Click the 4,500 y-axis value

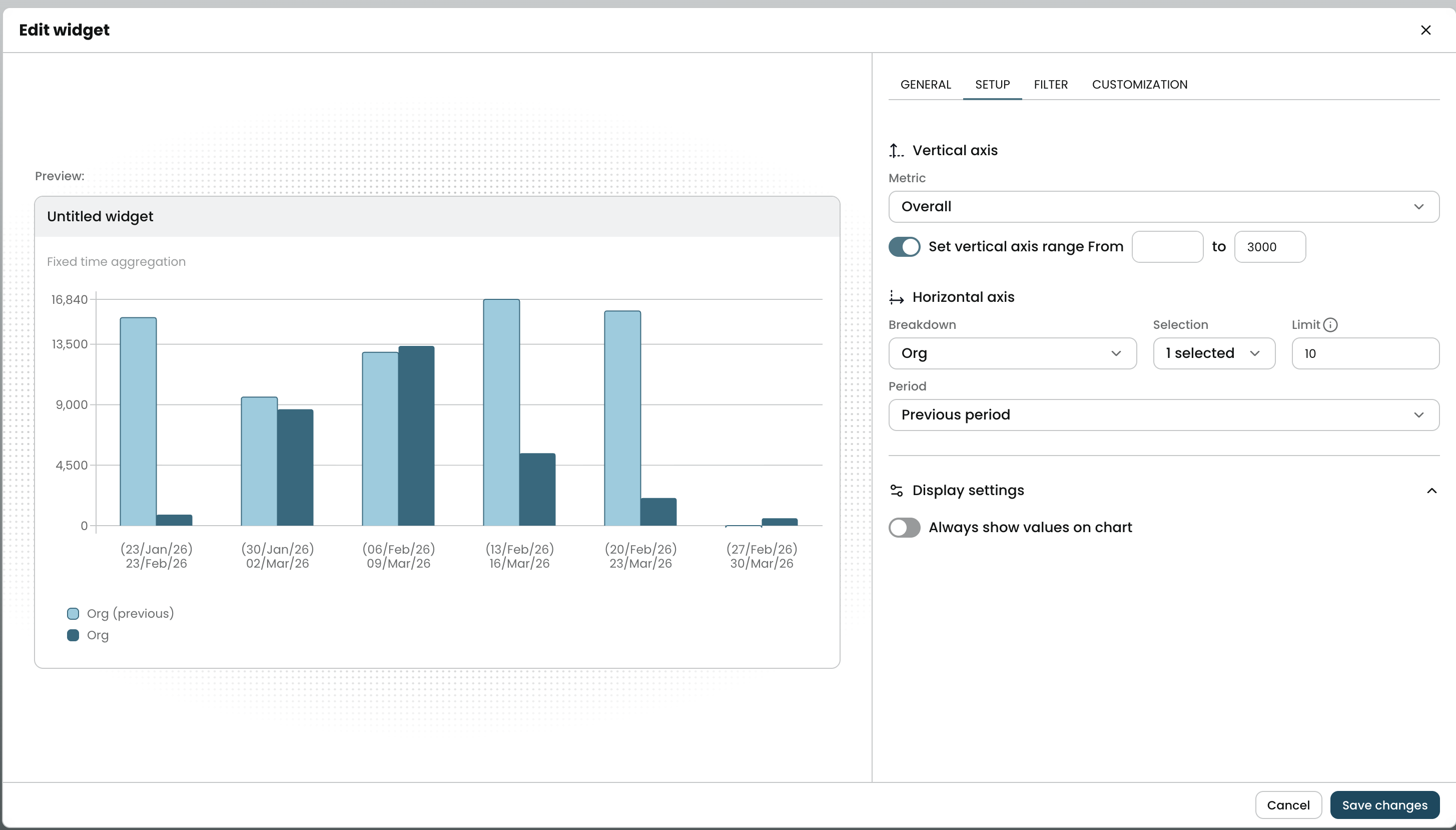[72, 465]
